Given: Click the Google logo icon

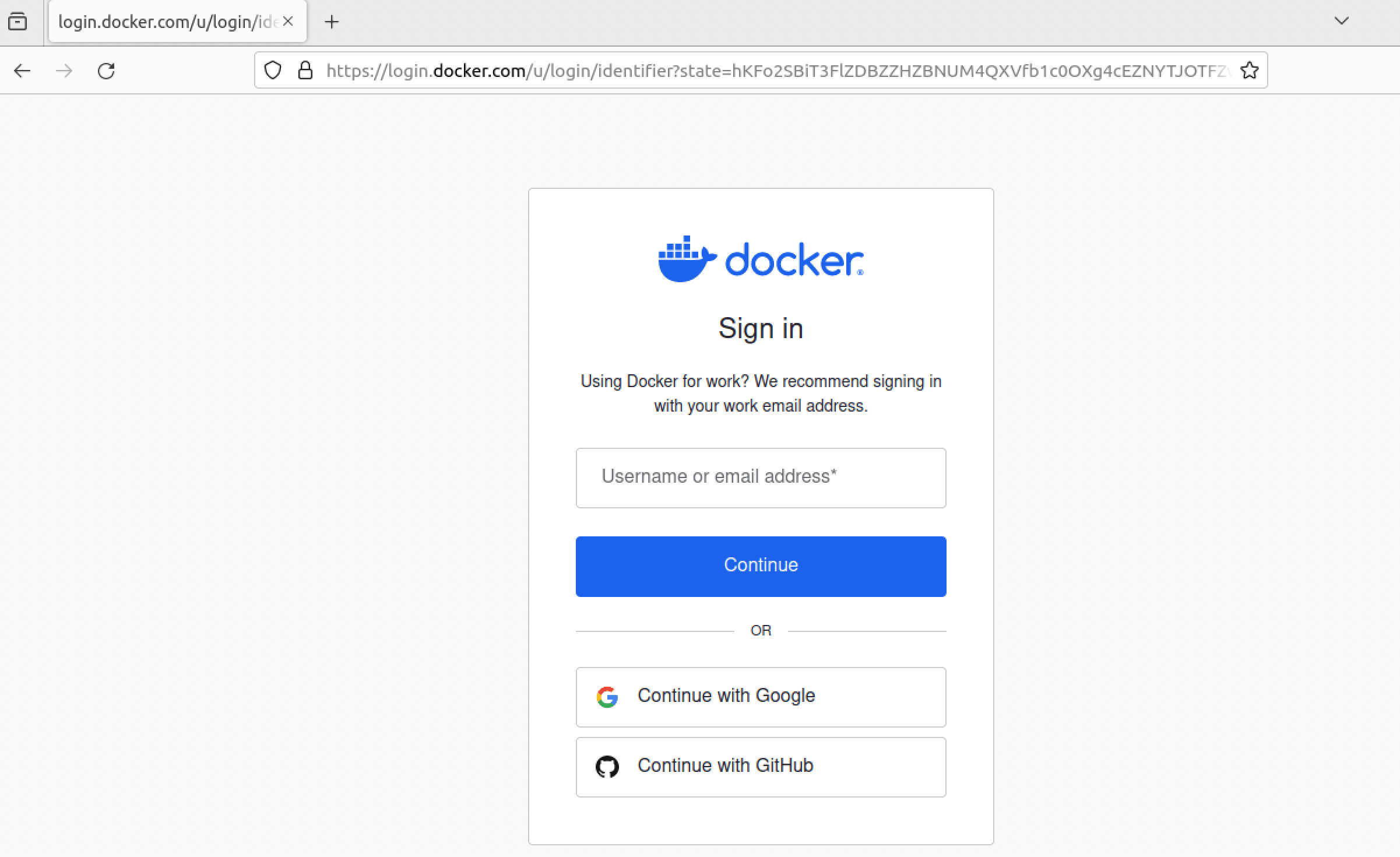Looking at the screenshot, I should tap(607, 697).
